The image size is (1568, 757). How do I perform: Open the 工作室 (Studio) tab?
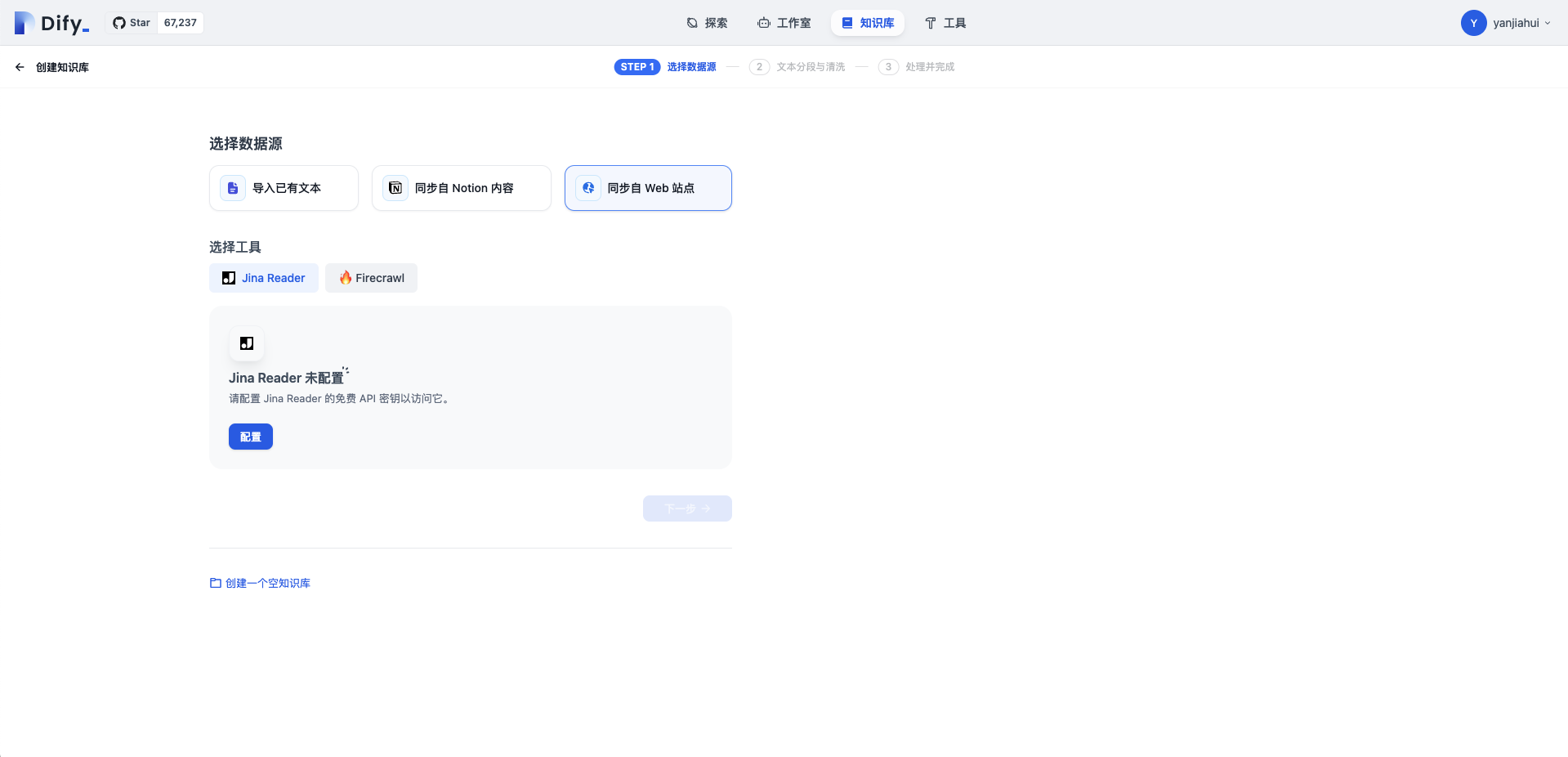point(784,23)
